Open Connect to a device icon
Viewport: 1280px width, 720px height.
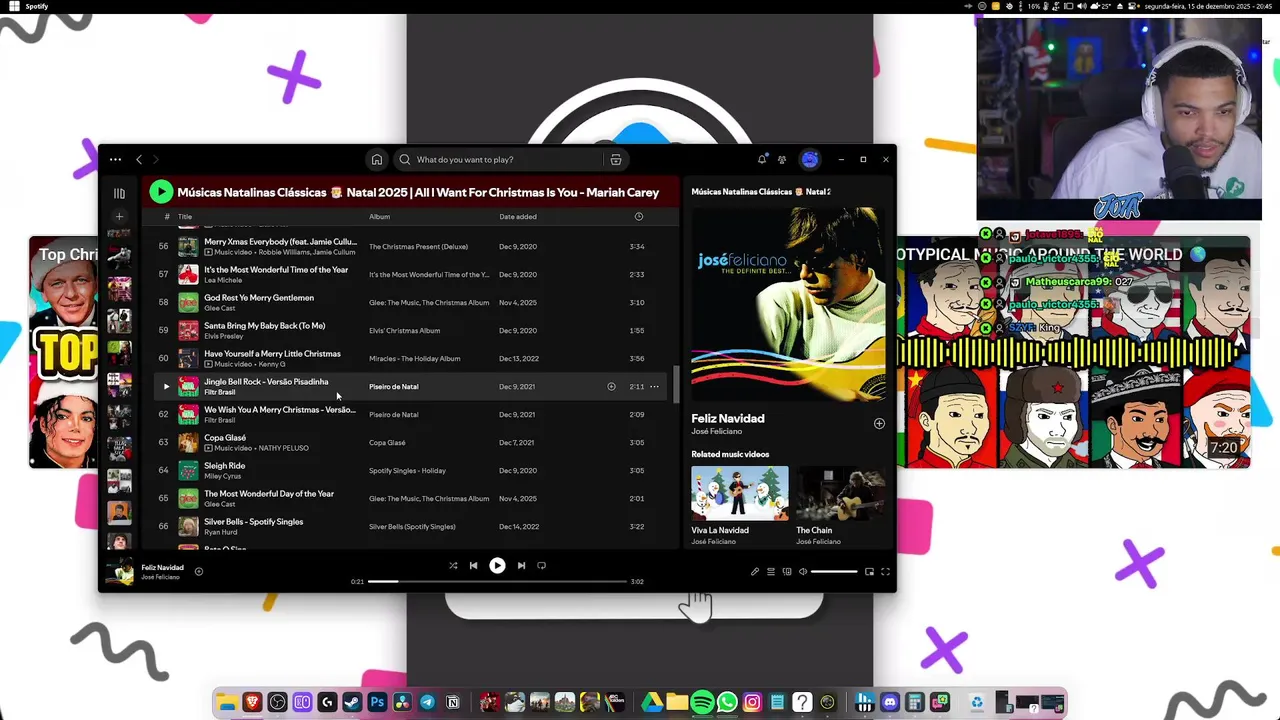click(x=787, y=572)
